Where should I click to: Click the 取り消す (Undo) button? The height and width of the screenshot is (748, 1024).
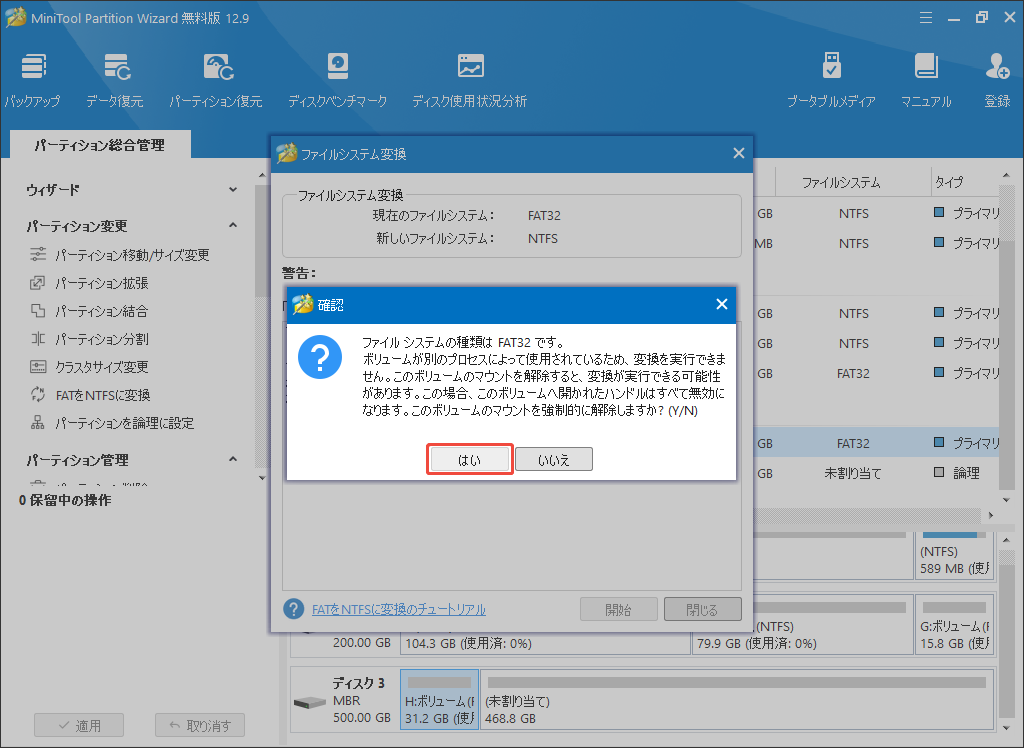(x=200, y=725)
